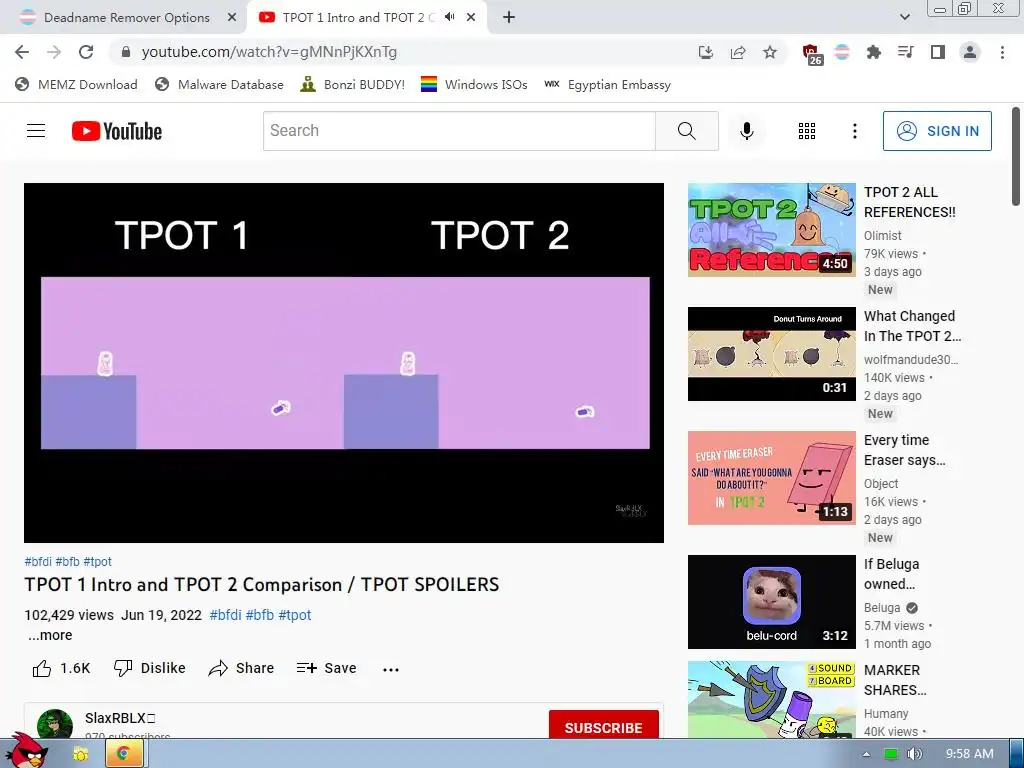Subscribe to SlaxRBLX channel
Viewport: 1024px width, 768px height.
tap(603, 725)
